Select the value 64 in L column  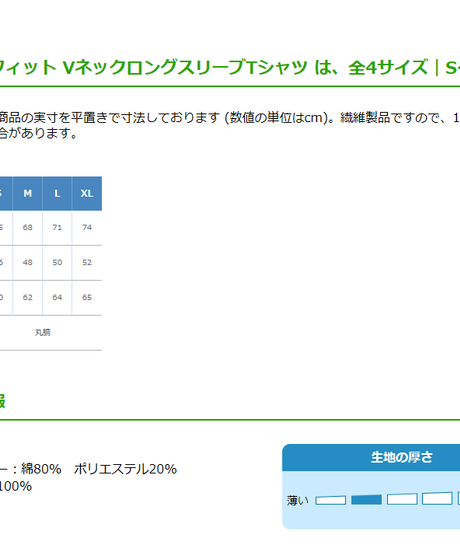(57, 297)
